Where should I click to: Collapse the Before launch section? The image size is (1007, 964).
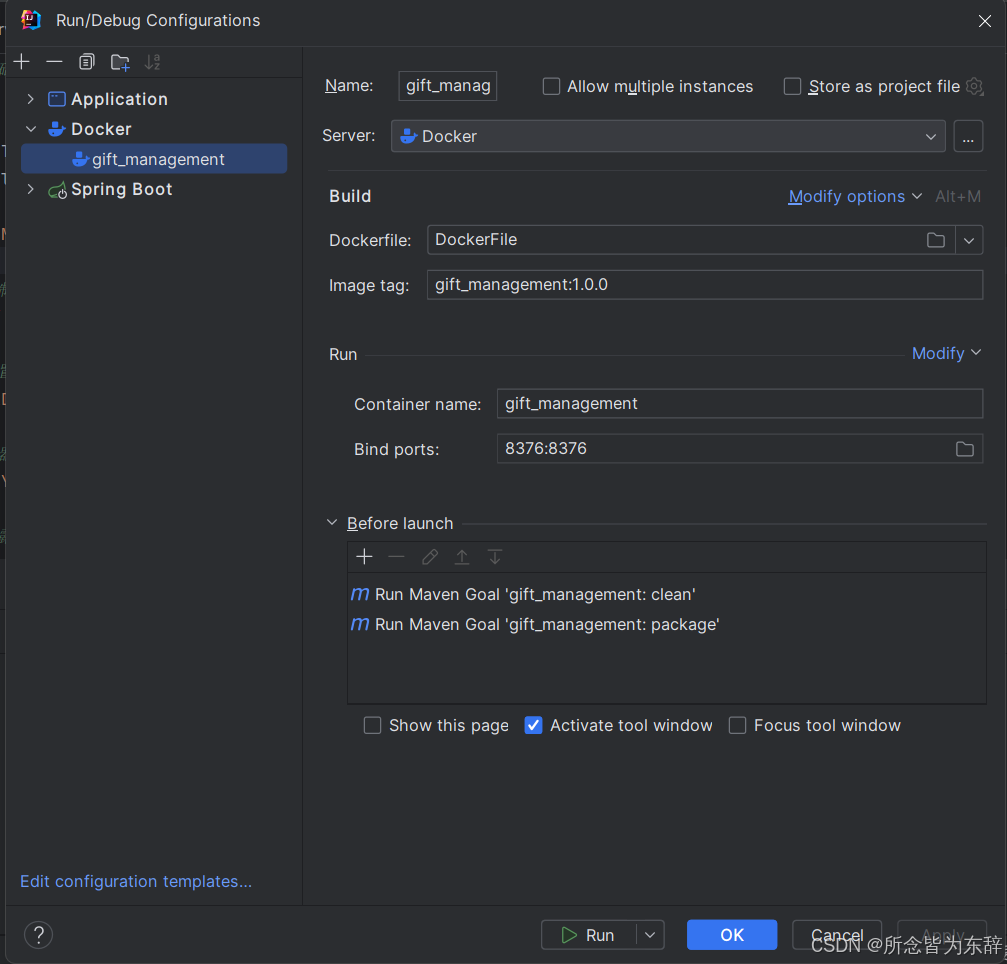pos(331,522)
